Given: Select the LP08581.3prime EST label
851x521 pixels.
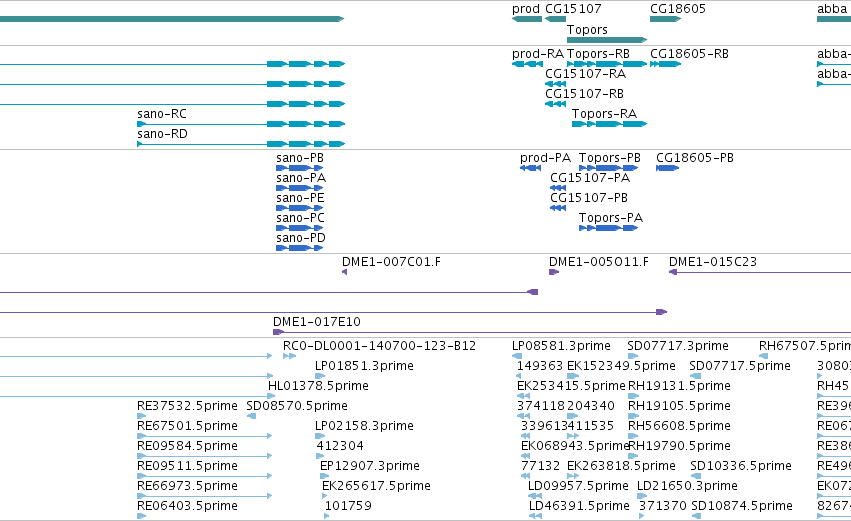Looking at the screenshot, I should (x=561, y=347).
